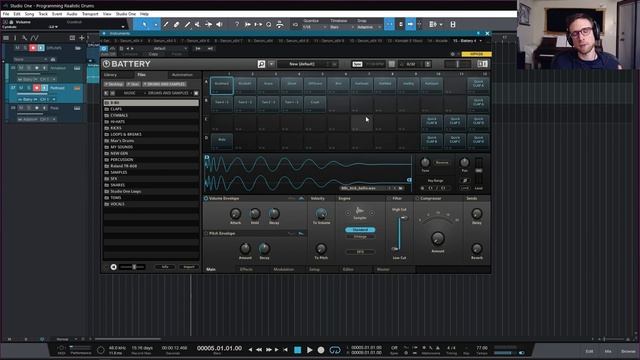Select the Eraser tool in the toolbar
The width and height of the screenshot is (640, 360).
pos(176,24)
